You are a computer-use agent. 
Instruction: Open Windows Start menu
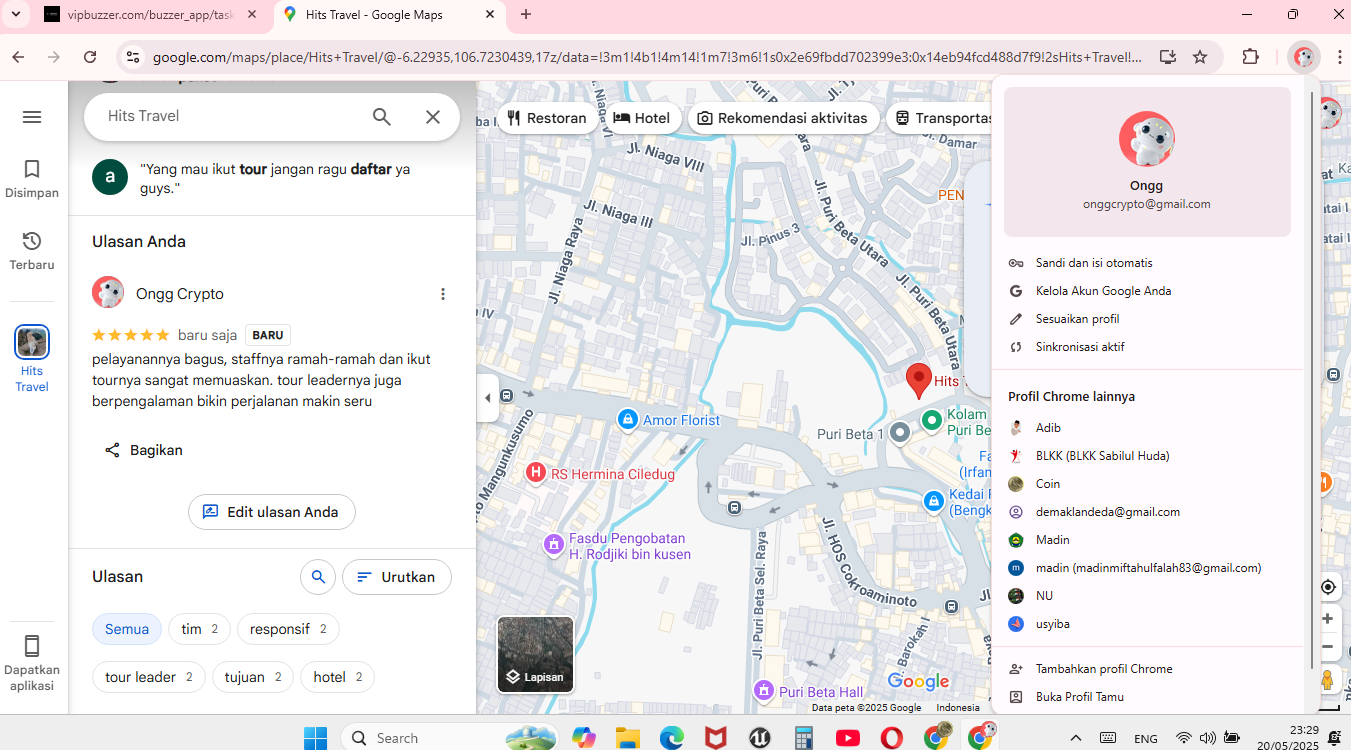coord(315,738)
